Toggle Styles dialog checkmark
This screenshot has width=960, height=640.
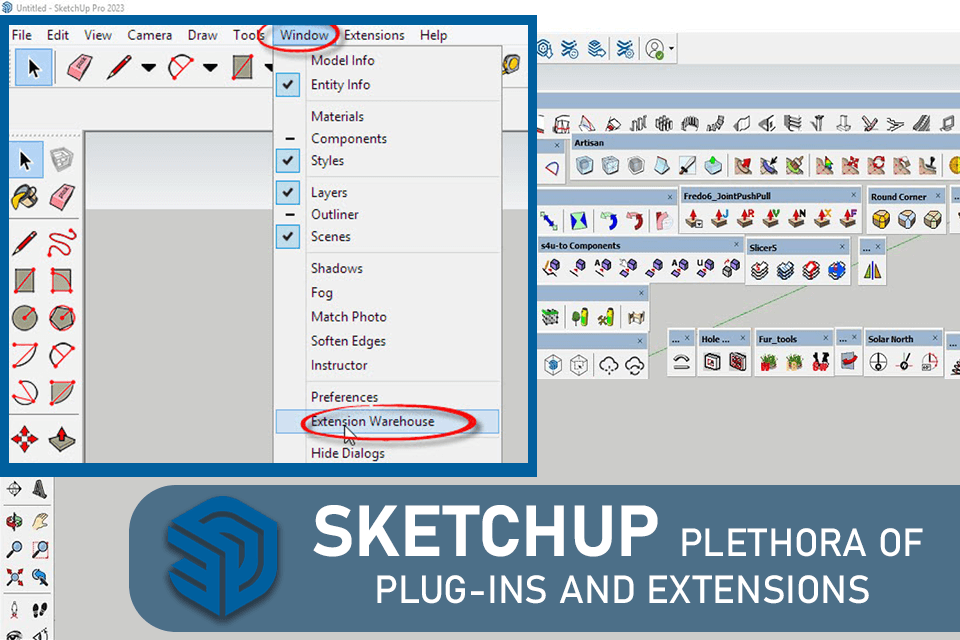click(288, 160)
